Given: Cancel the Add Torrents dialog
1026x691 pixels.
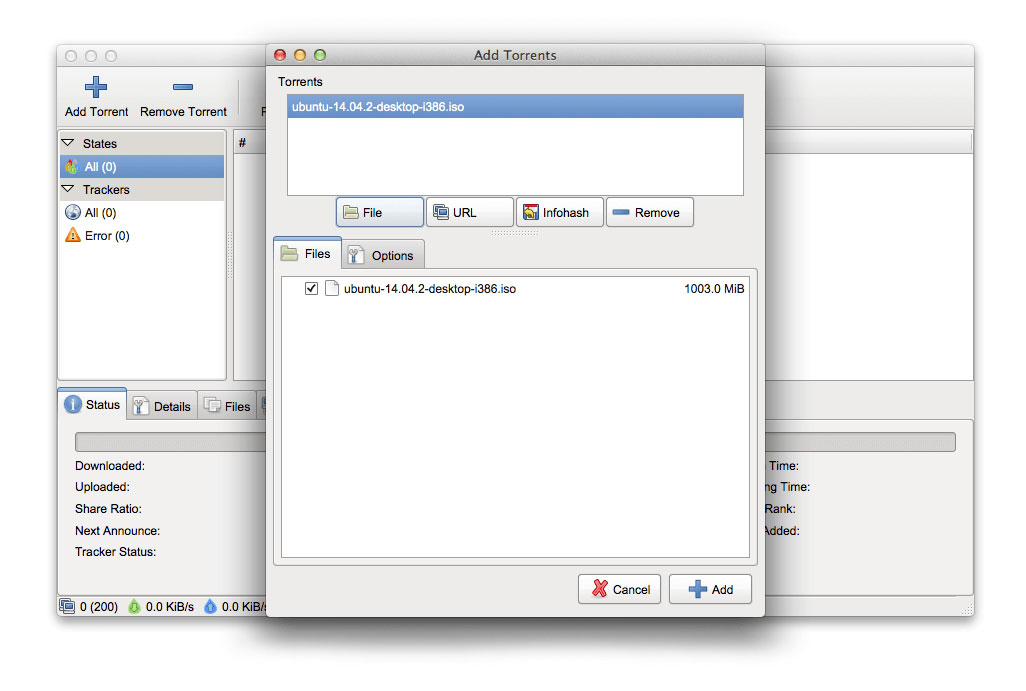Looking at the screenshot, I should click(619, 589).
